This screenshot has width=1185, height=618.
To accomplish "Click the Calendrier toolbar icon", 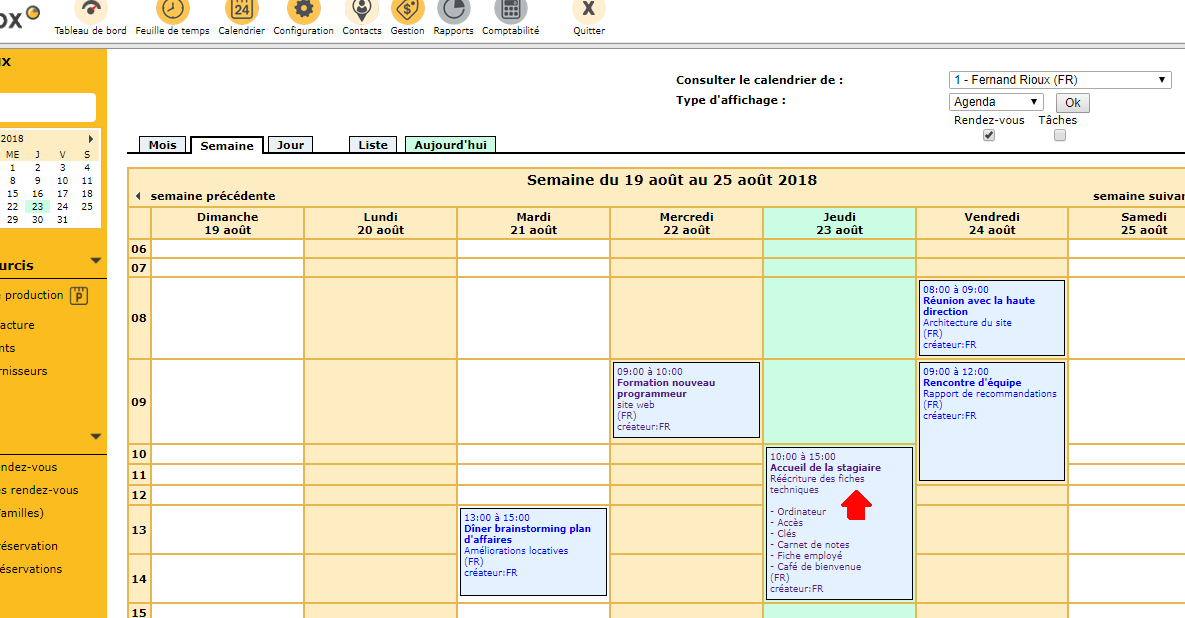I will 241,11.
